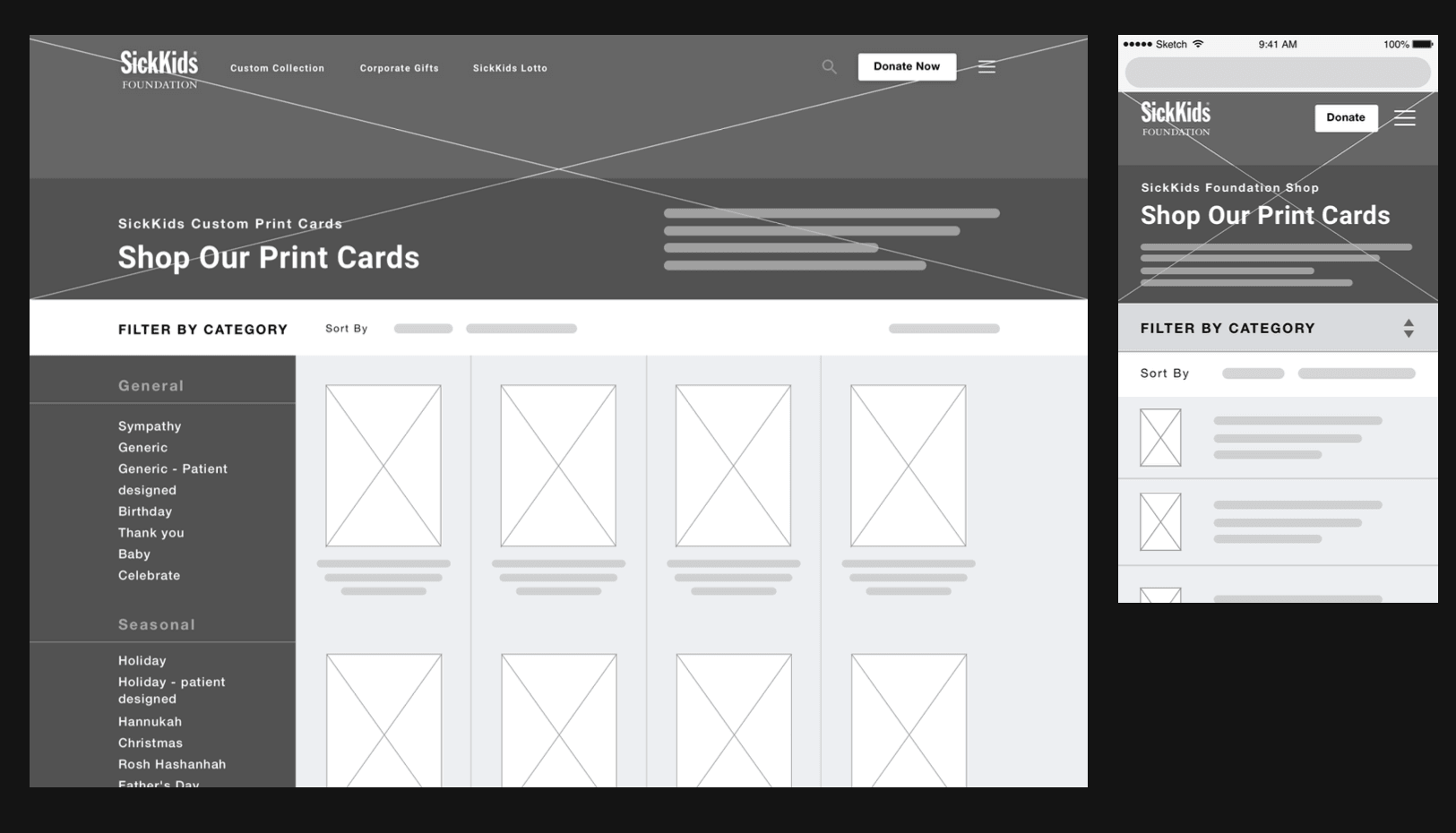Screen dimensions: 1456x833
Task: Open third product thumbnail in top row
Action: tap(733, 466)
